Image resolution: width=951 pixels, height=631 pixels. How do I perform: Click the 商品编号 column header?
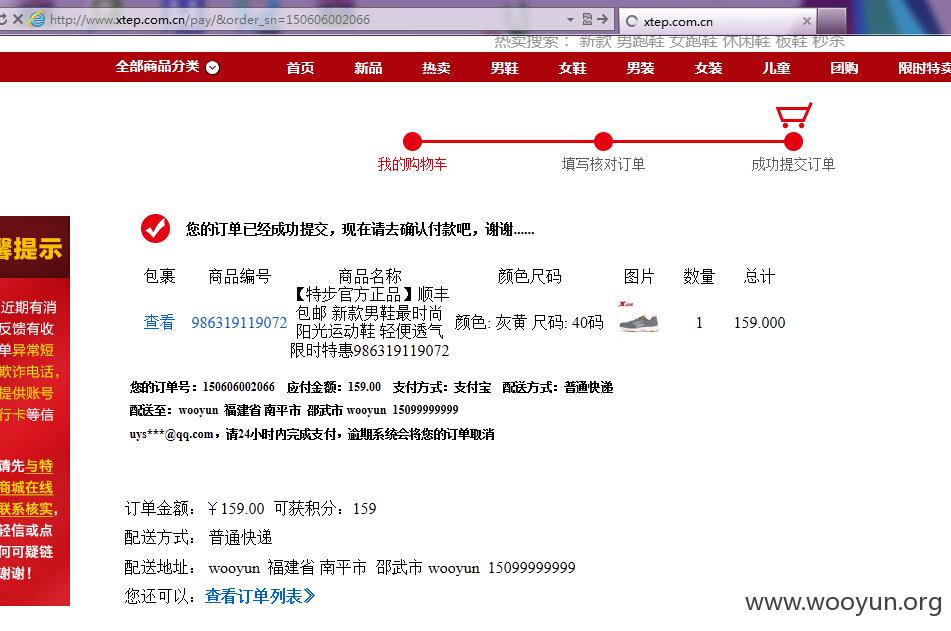point(240,277)
